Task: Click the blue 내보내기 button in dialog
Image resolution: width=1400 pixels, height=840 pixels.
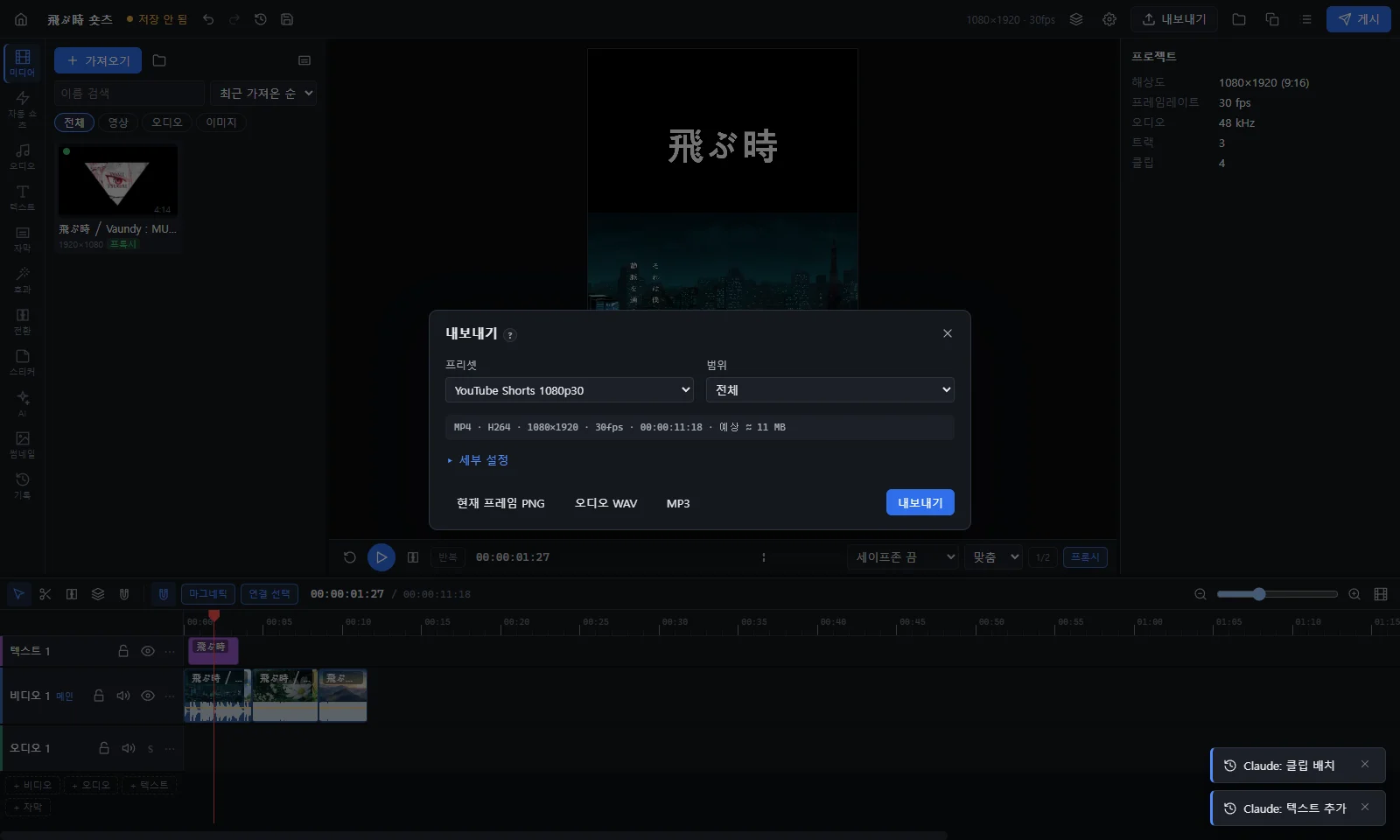Action: click(920, 502)
